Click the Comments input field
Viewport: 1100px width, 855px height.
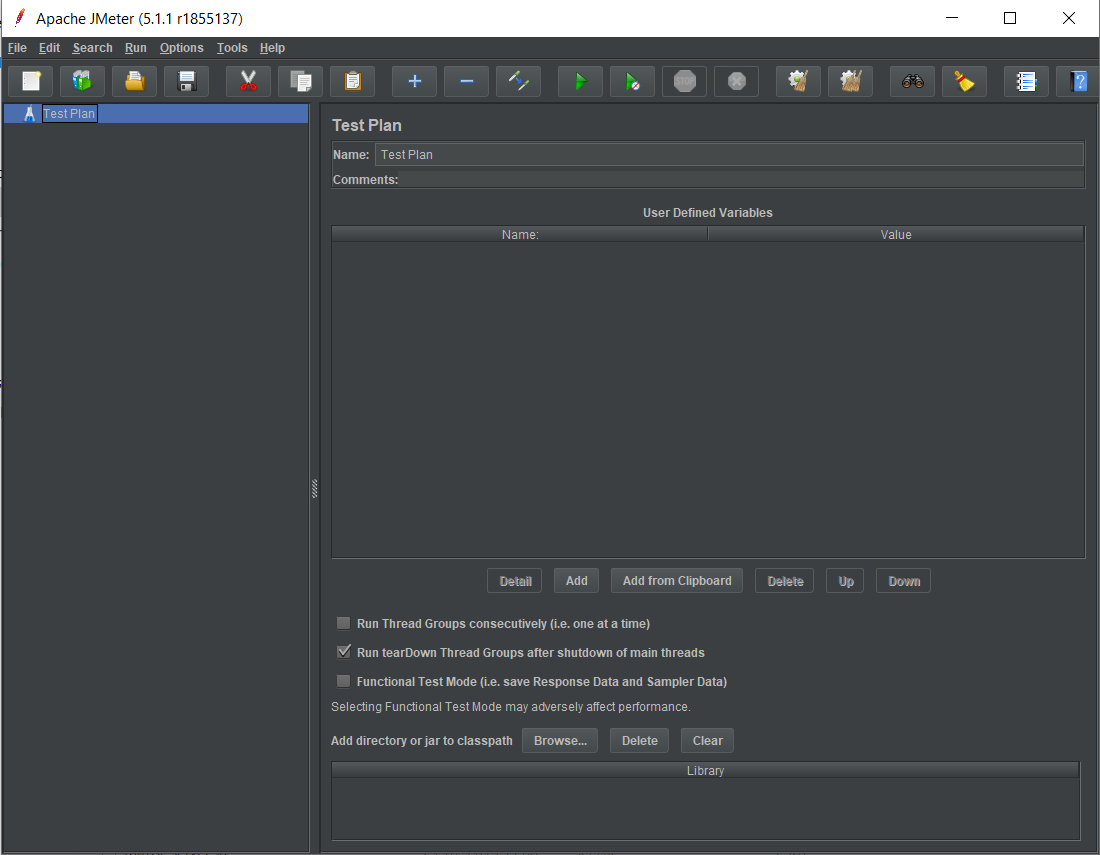coord(742,180)
